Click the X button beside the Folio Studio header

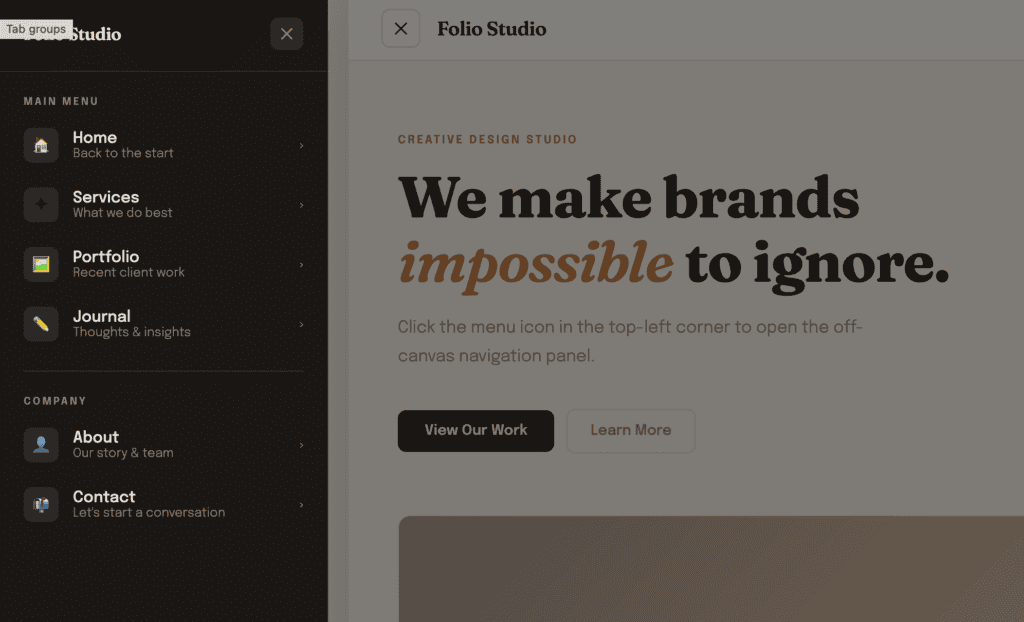pyautogui.click(x=401, y=28)
